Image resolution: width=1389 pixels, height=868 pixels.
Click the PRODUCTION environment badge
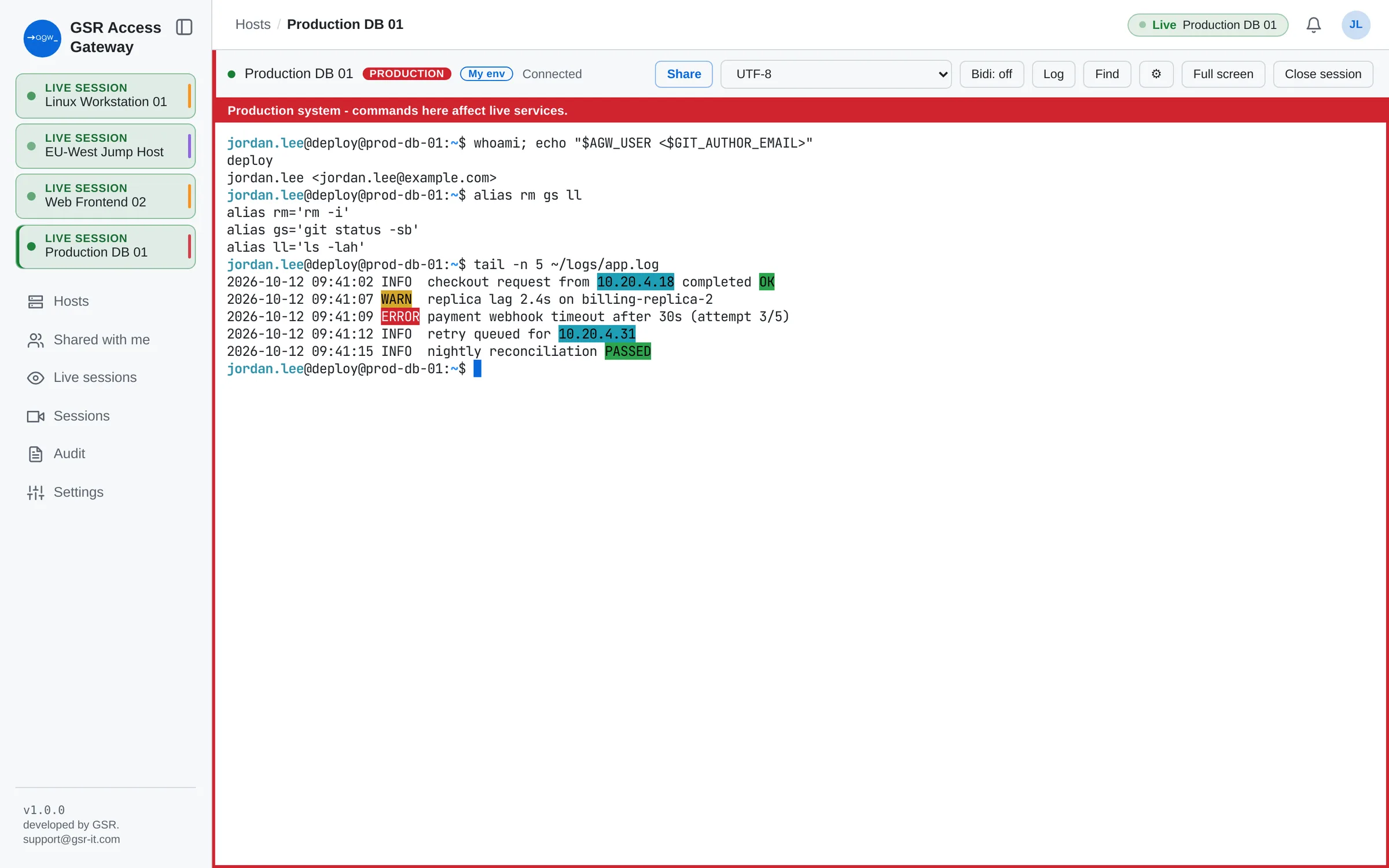[407, 74]
